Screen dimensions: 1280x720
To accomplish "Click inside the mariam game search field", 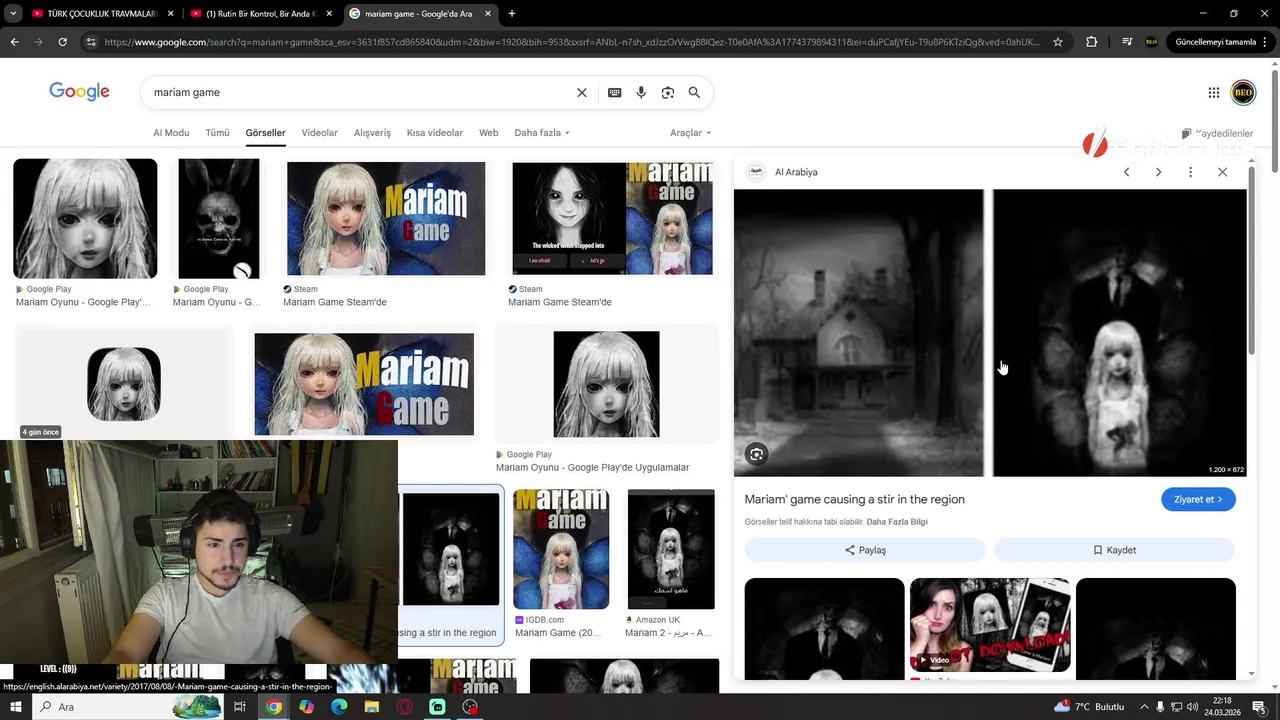I will pyautogui.click(x=360, y=92).
